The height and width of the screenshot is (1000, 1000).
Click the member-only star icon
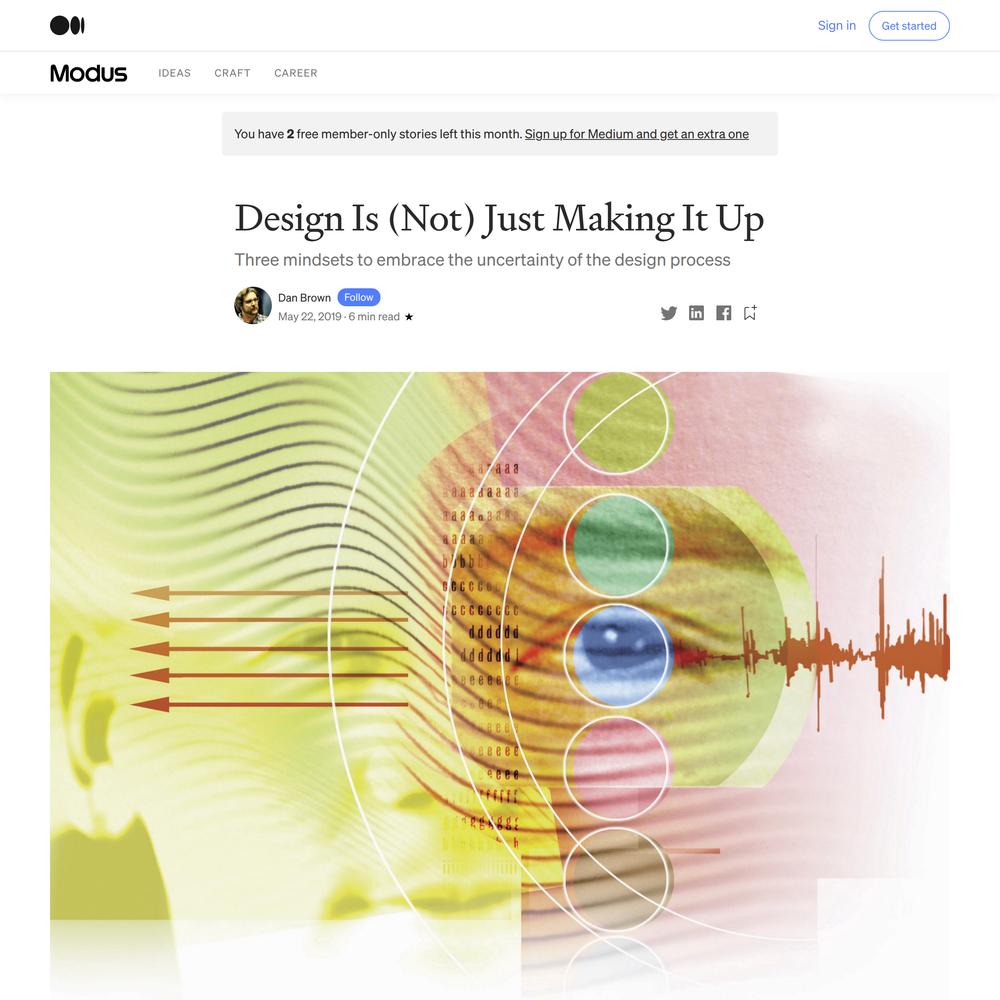click(x=409, y=316)
